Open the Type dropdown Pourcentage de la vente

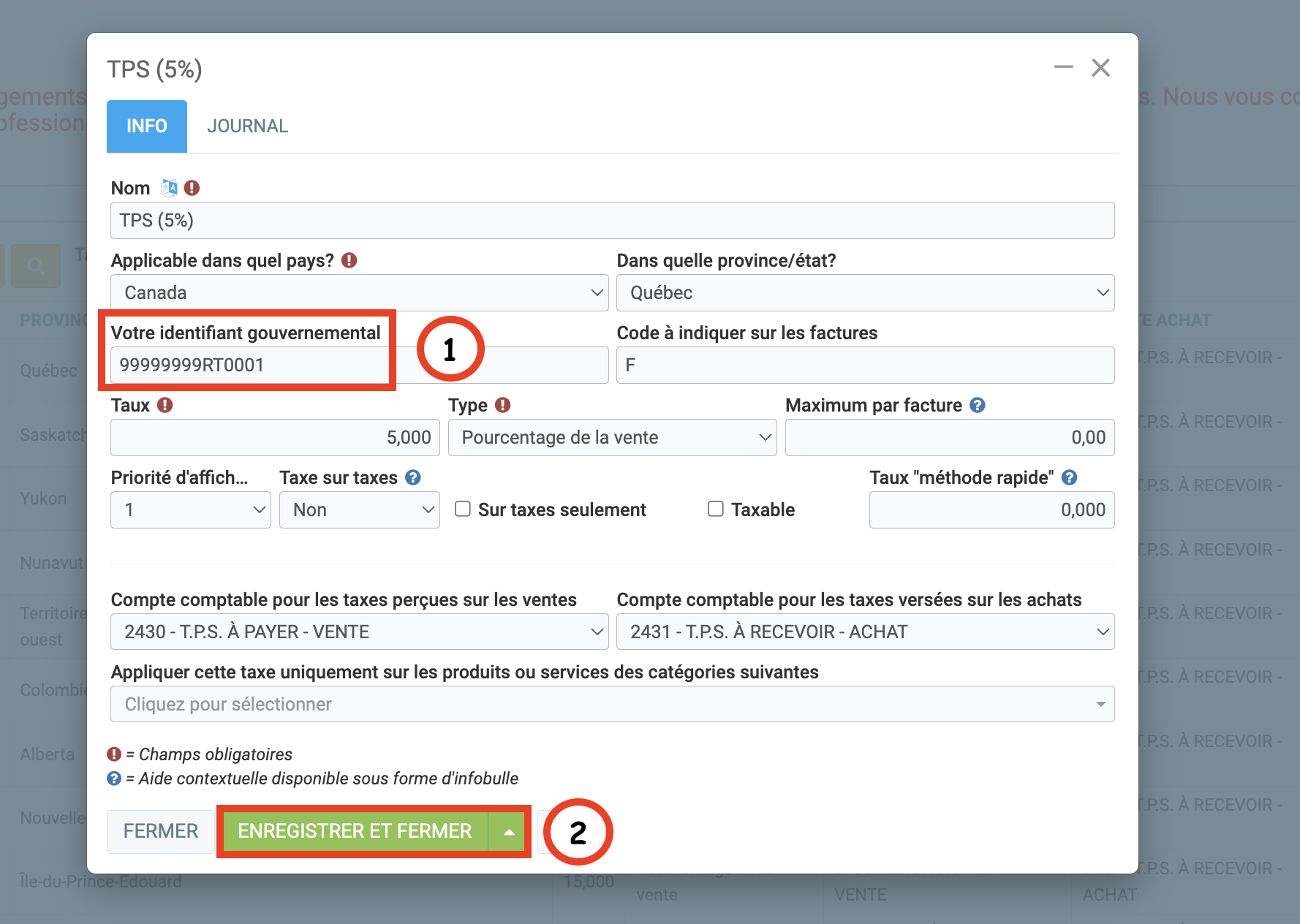(x=612, y=438)
